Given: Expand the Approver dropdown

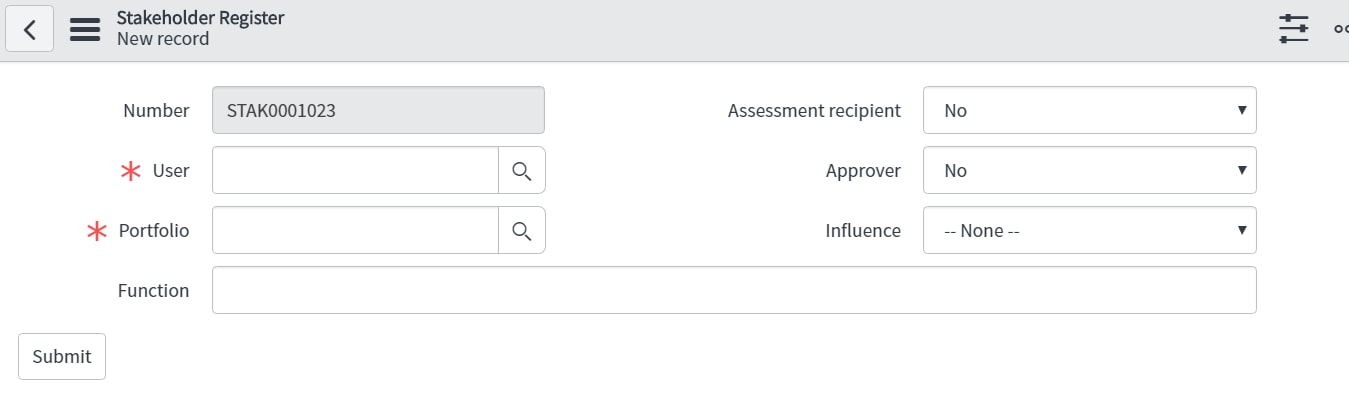Looking at the screenshot, I should tap(1089, 171).
